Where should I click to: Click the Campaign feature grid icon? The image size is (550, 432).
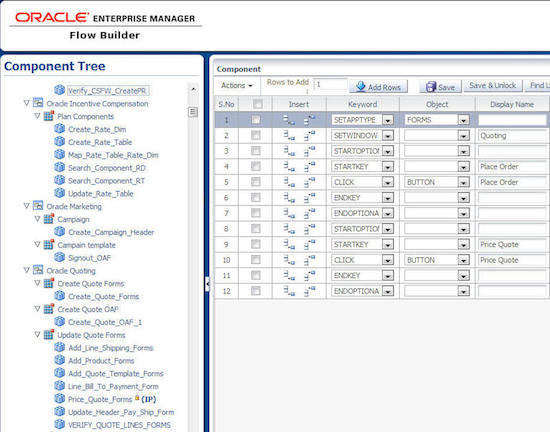(49, 219)
